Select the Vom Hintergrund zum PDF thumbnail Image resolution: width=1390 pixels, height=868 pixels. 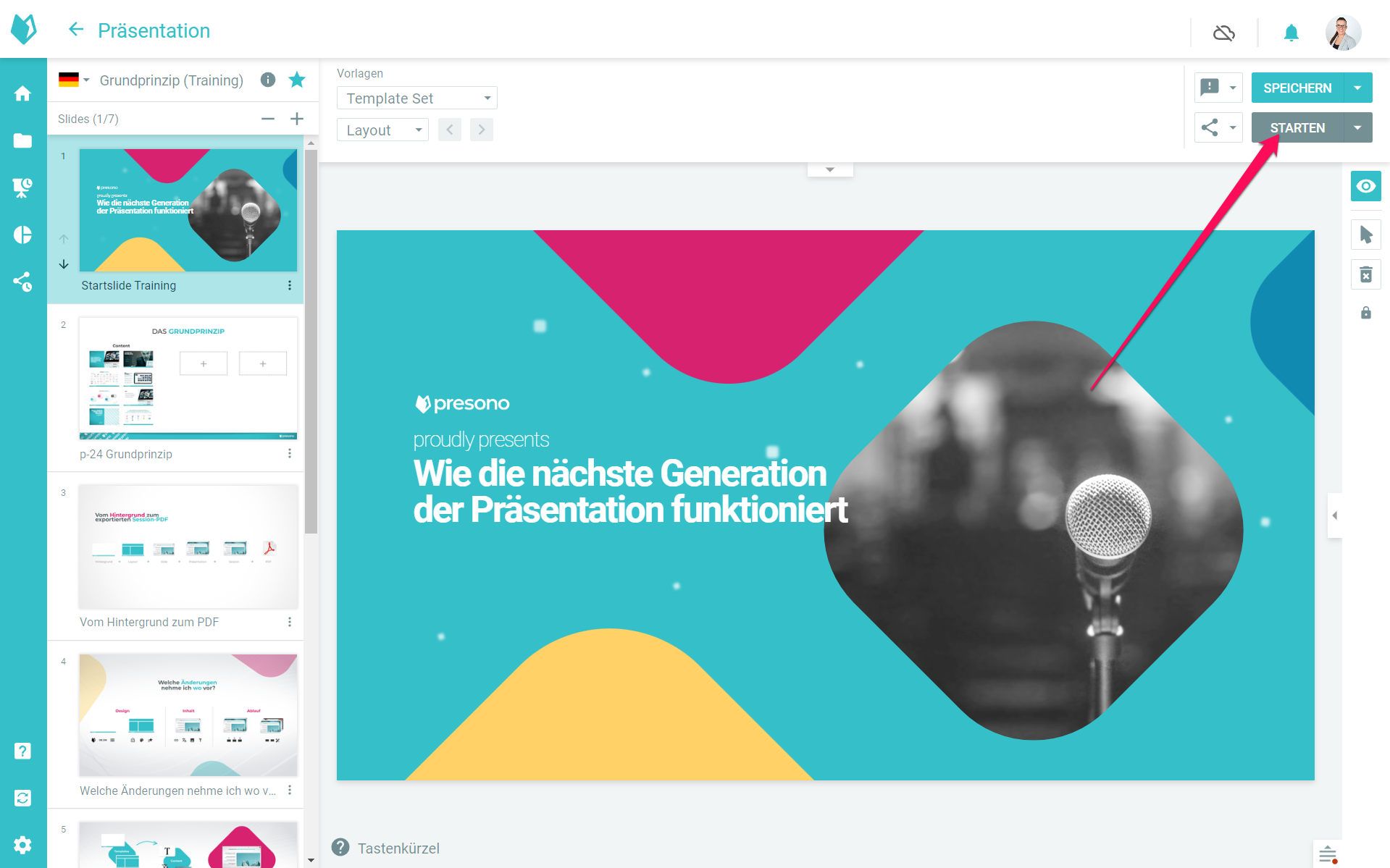pos(188,547)
